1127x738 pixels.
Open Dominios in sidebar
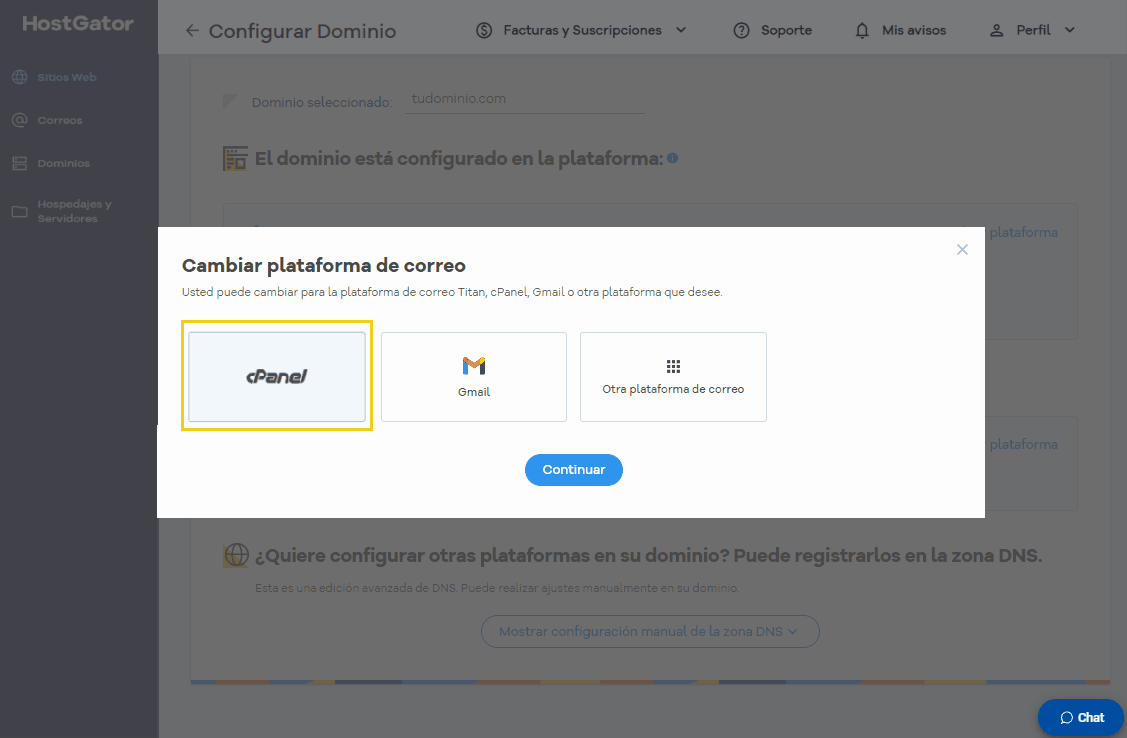coord(64,164)
